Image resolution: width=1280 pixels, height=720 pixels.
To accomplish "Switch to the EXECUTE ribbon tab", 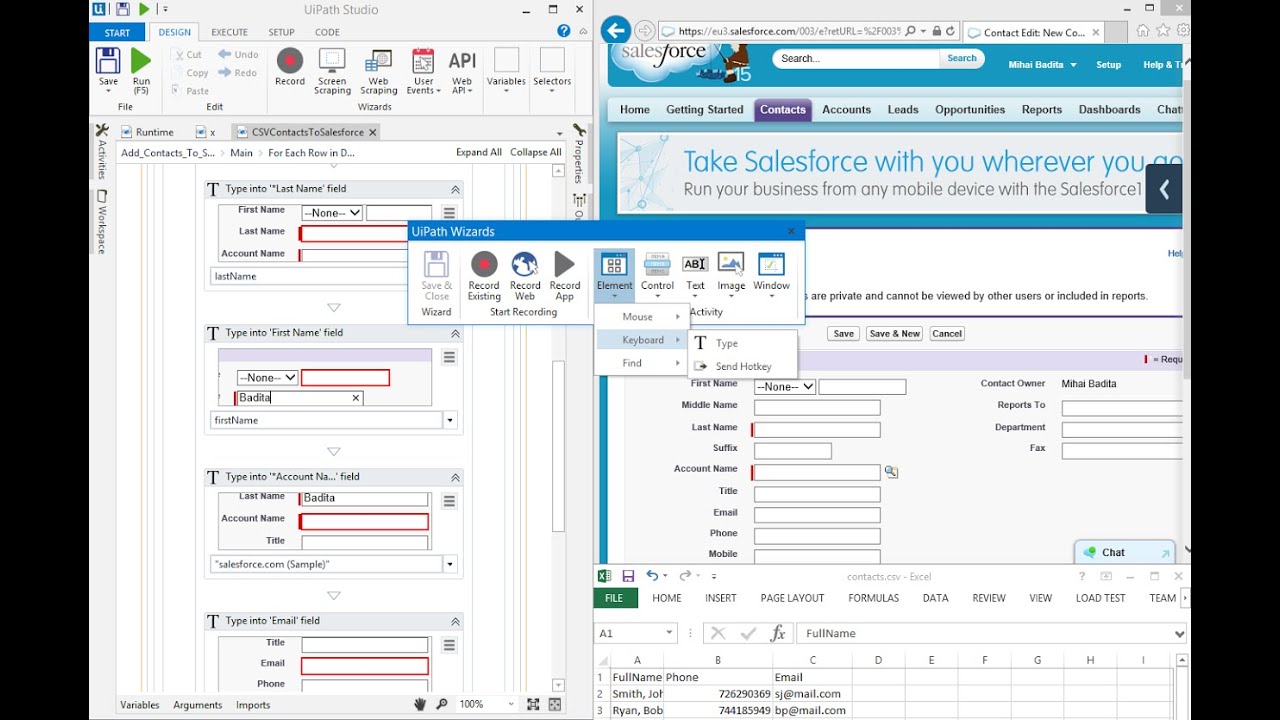I will click(x=229, y=32).
